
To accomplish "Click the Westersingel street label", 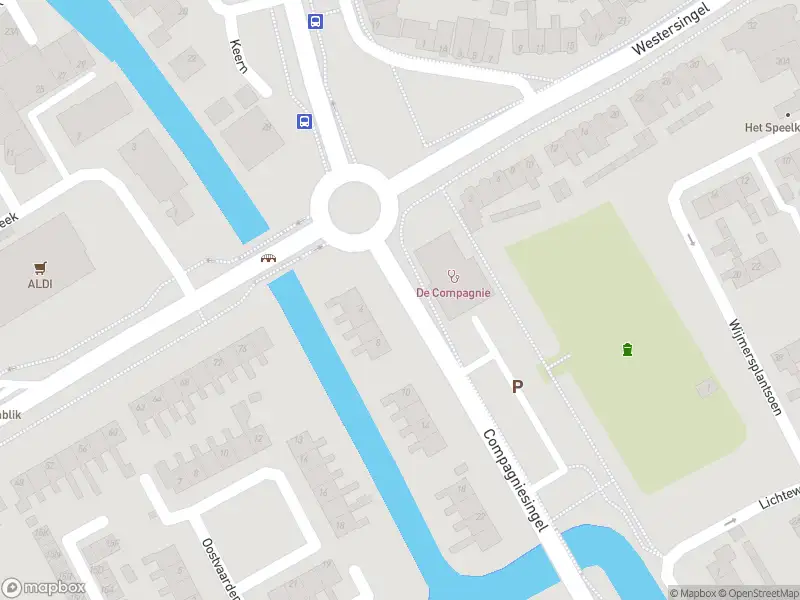I will click(670, 29).
